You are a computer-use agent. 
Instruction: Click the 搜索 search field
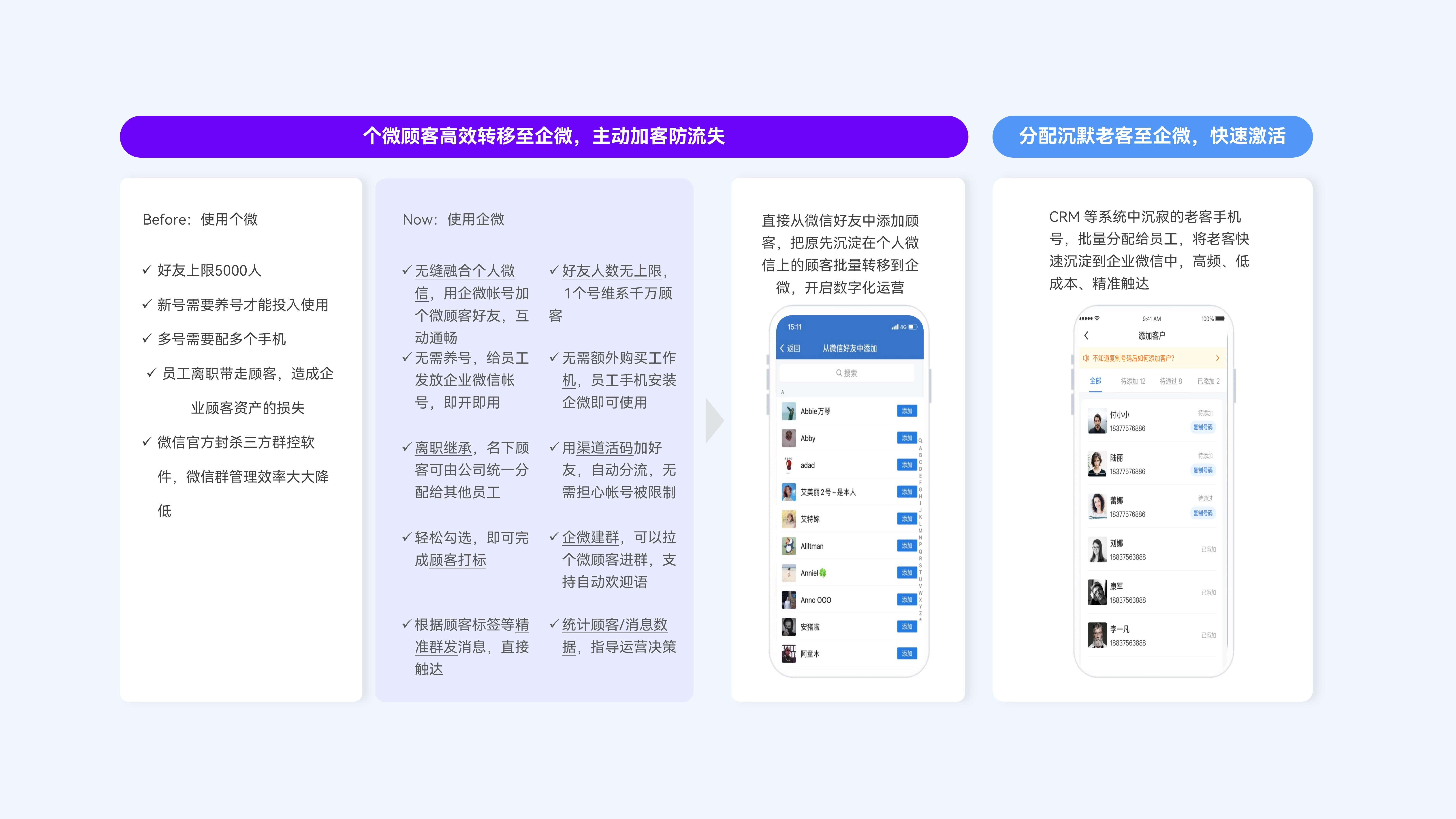(846, 373)
